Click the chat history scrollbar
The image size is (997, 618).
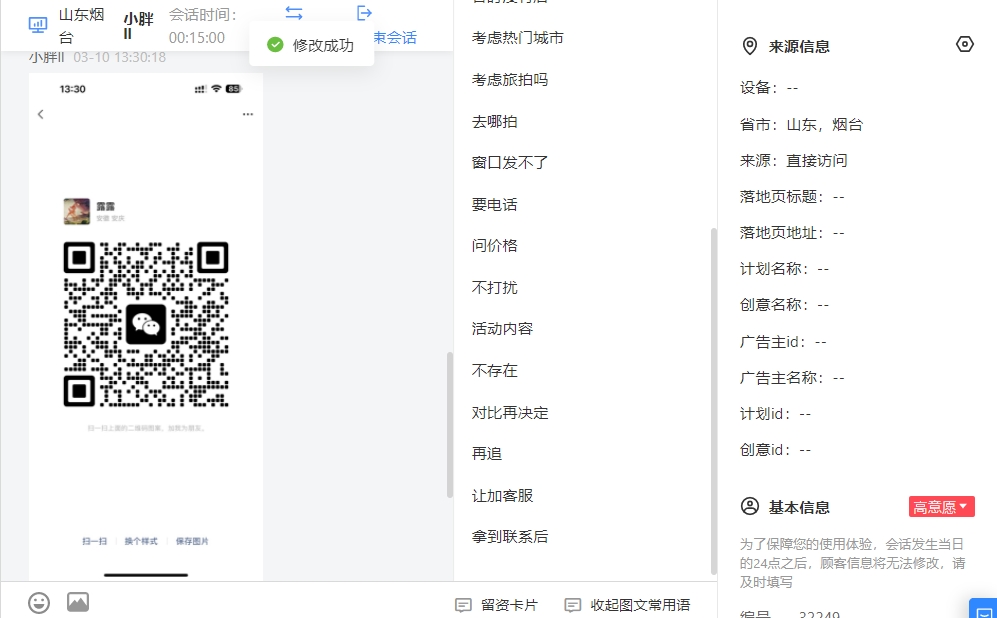(x=450, y=425)
